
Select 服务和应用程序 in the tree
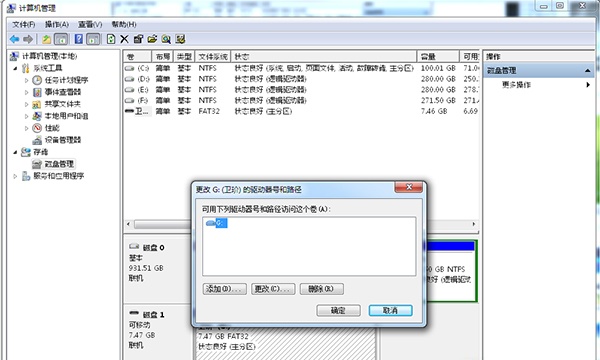tap(59, 176)
